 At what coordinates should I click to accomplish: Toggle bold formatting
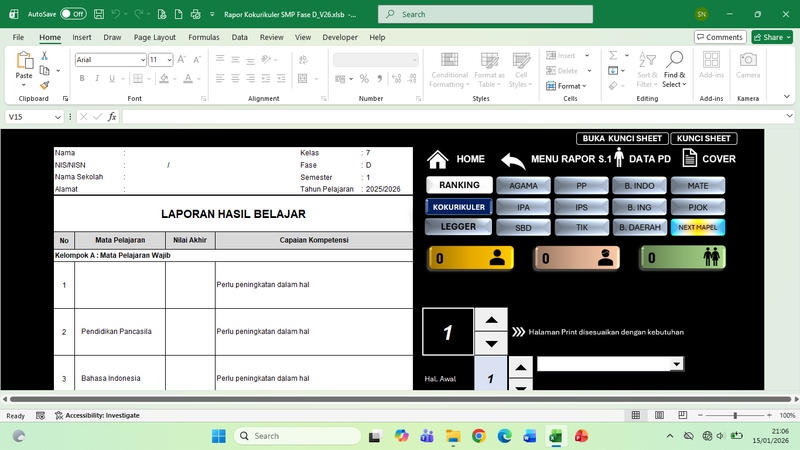[x=82, y=78]
